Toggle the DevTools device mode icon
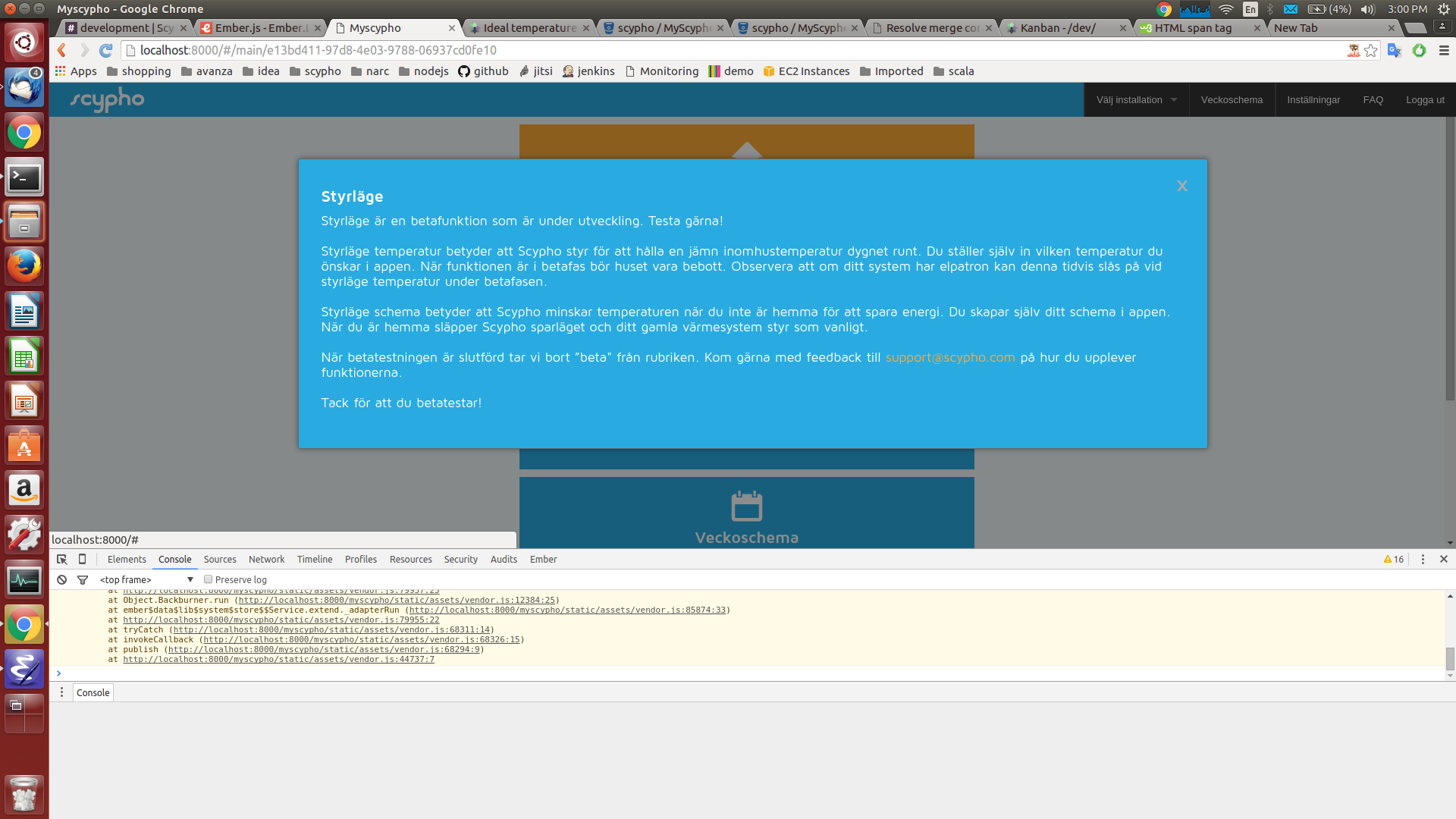Viewport: 1456px width, 819px height. click(x=83, y=560)
